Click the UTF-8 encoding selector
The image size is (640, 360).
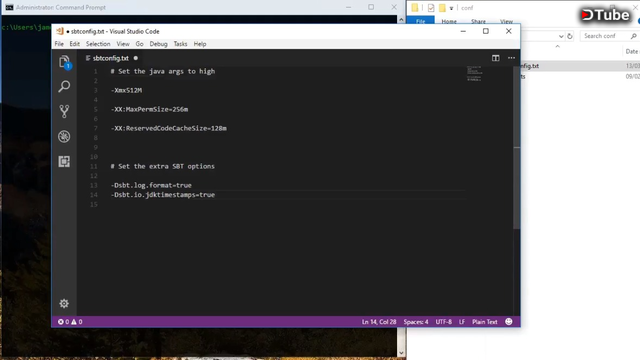[x=444, y=322]
